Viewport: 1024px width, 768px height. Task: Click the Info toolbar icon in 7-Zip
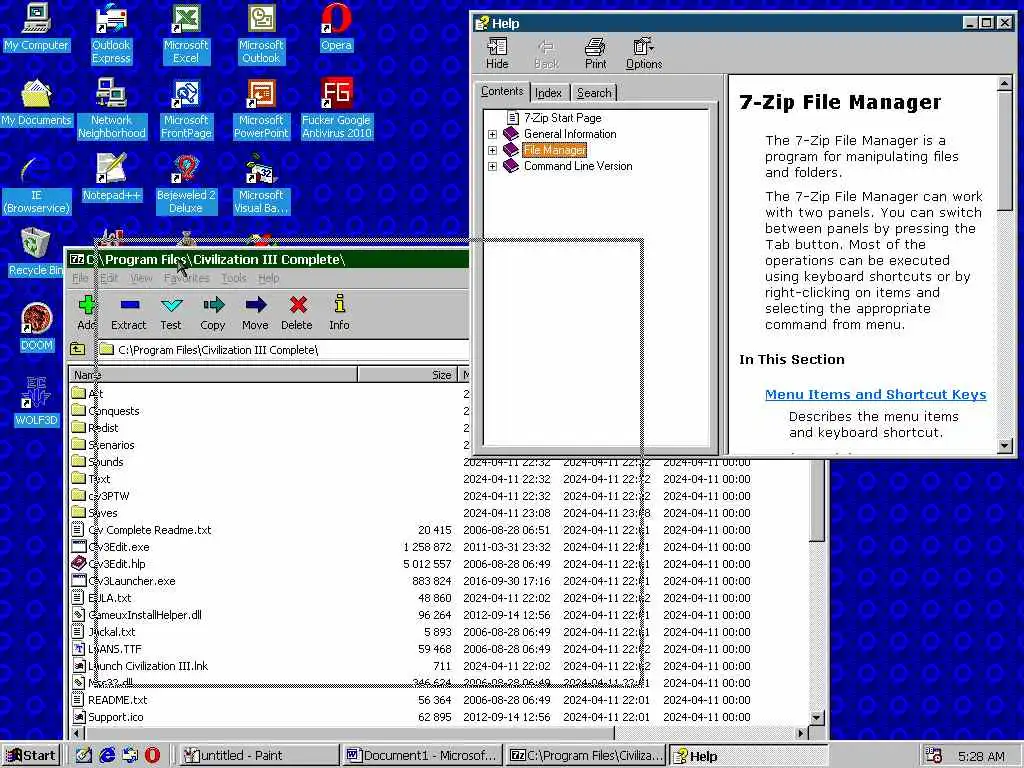point(339,313)
